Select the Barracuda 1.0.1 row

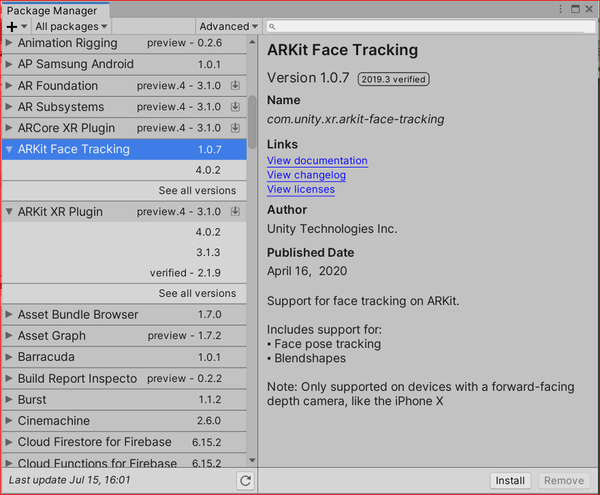coord(124,357)
